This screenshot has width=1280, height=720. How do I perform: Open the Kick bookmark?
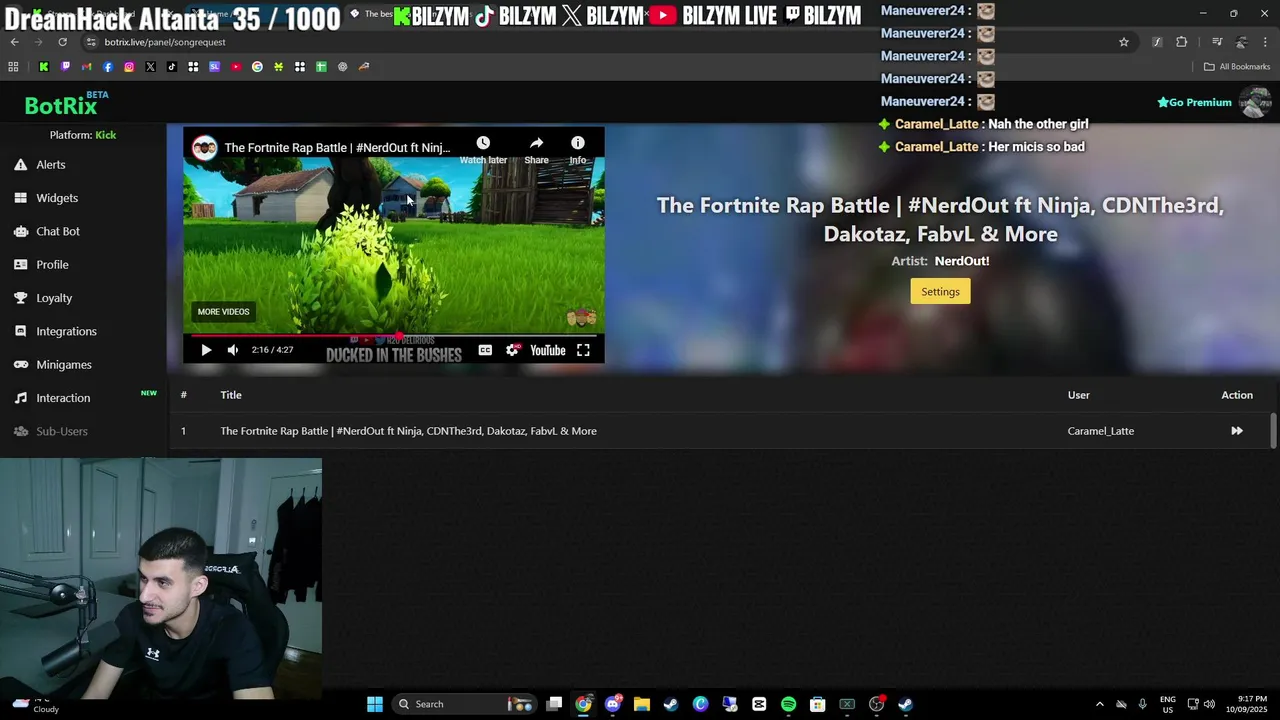44,67
